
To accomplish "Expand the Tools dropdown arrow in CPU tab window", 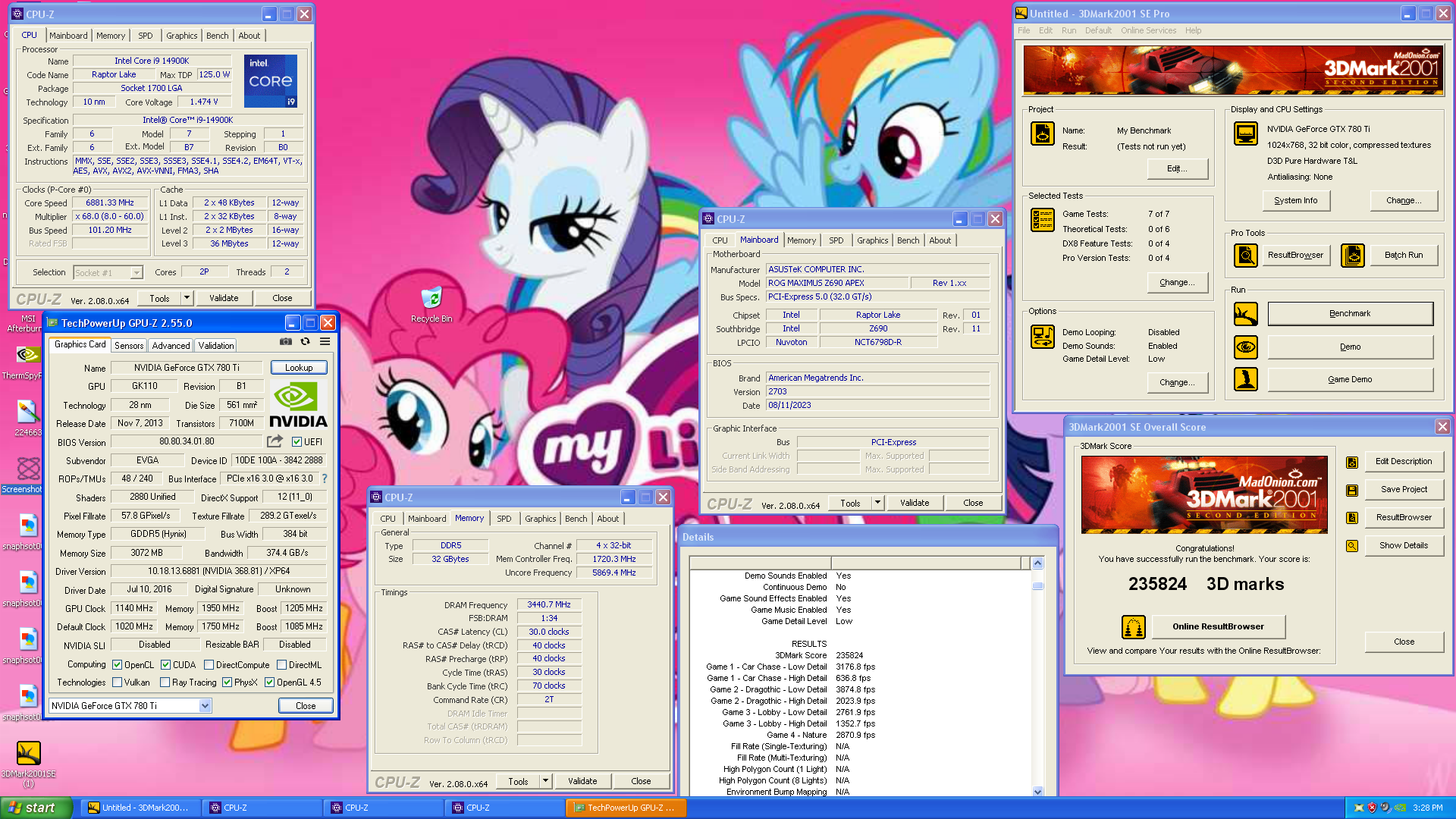I will (x=187, y=298).
